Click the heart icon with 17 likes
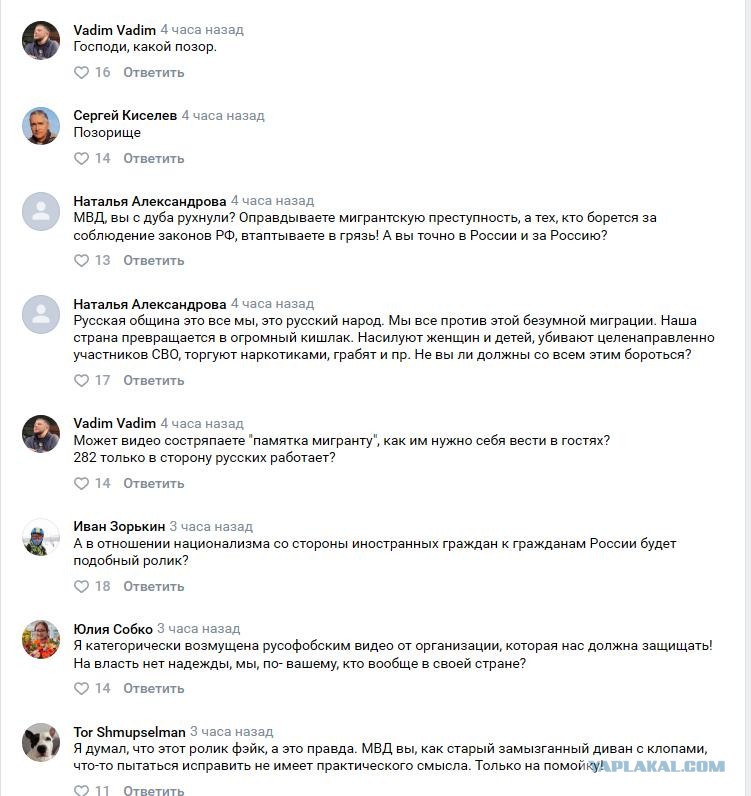751x796 pixels. coord(81,380)
